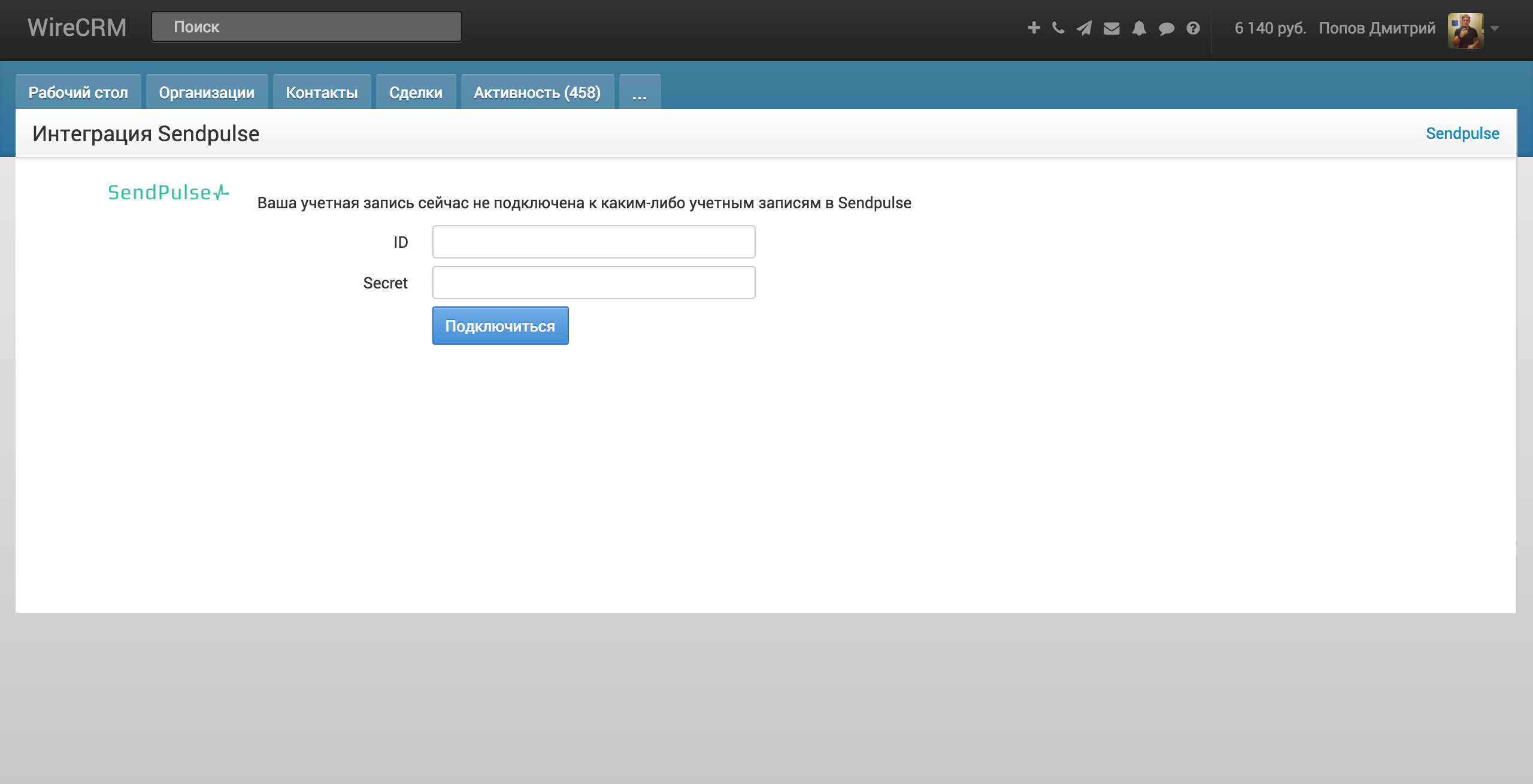Expand the user account dropdown arrow
Screen dimensions: 1533x784
1495,29
